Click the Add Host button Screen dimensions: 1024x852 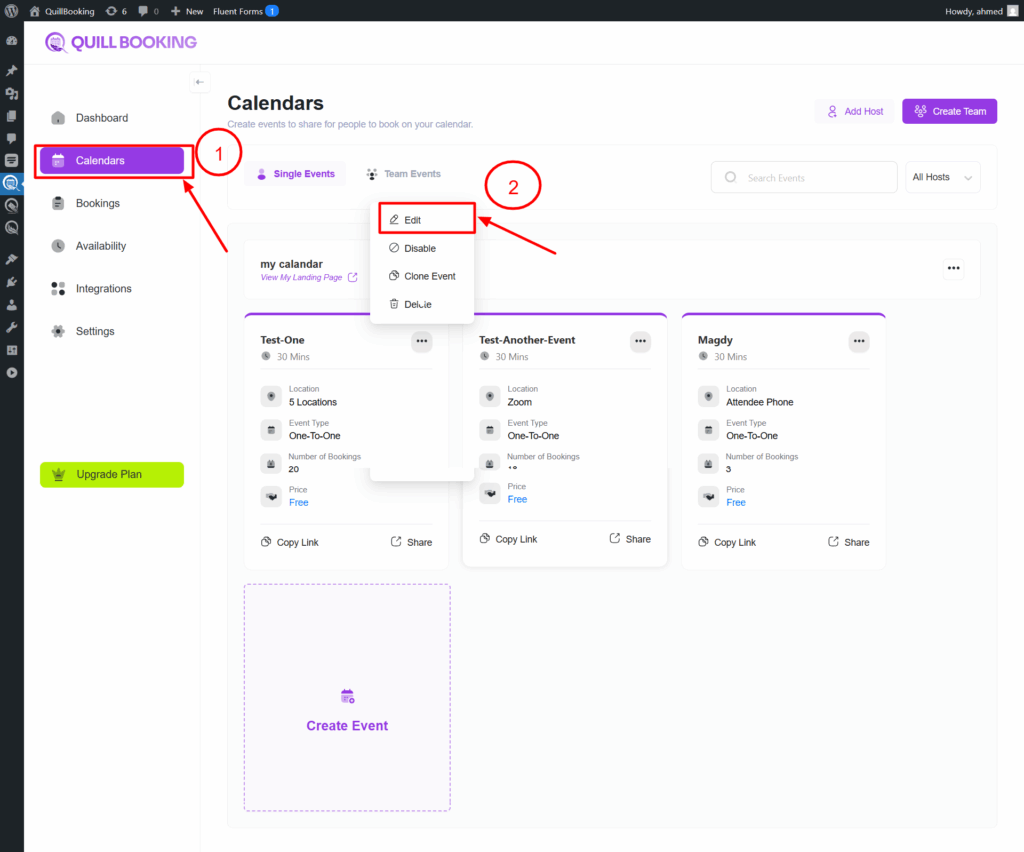[854, 111]
